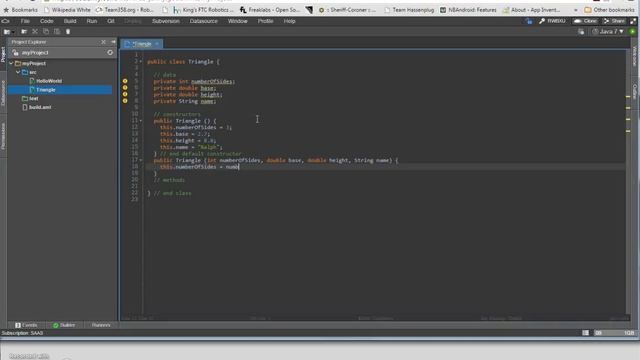Open the Code menu

coord(47,21)
